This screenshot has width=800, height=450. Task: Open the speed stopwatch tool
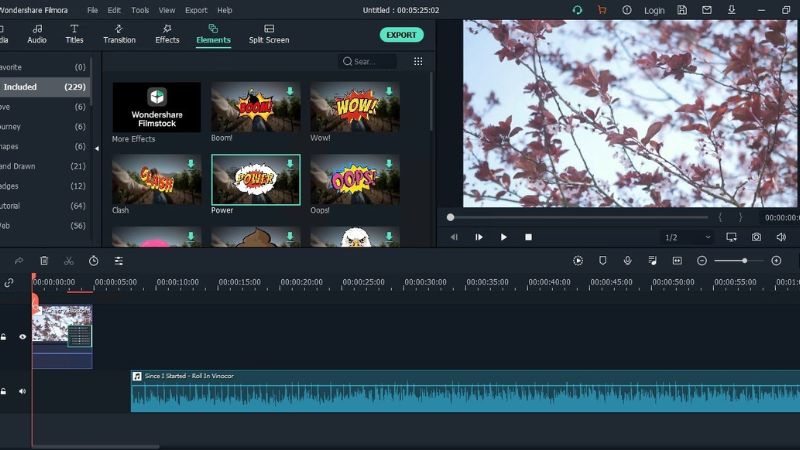click(x=93, y=261)
